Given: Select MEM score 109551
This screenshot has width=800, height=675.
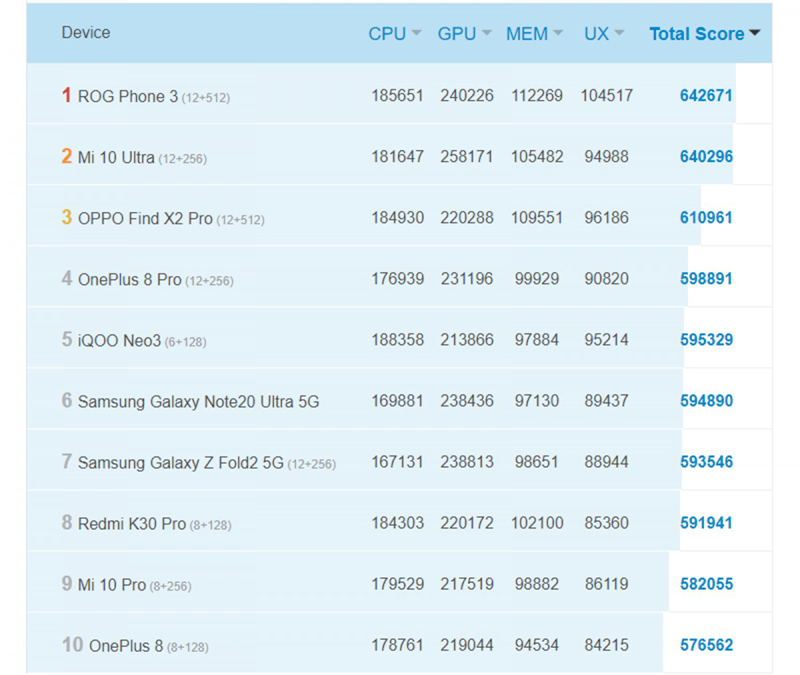Looking at the screenshot, I should (x=537, y=218).
